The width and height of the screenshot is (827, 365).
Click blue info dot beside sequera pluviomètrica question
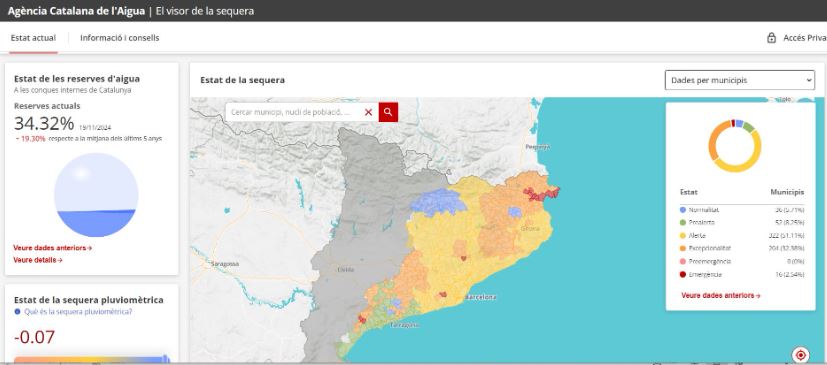coord(17,312)
